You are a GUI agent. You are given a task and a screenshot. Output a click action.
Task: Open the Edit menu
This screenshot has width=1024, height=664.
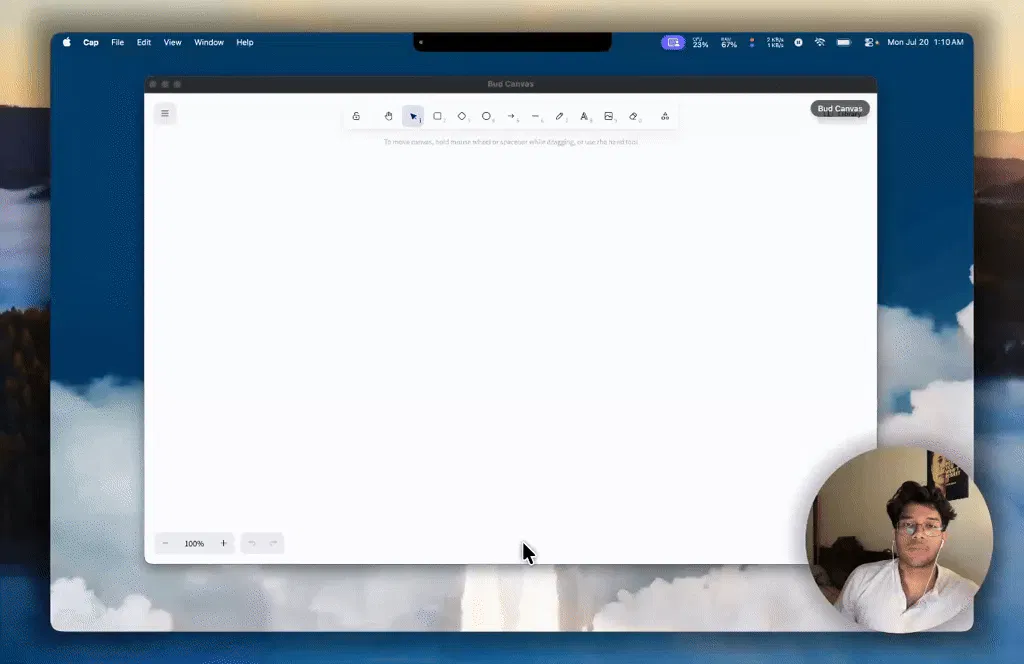(144, 42)
